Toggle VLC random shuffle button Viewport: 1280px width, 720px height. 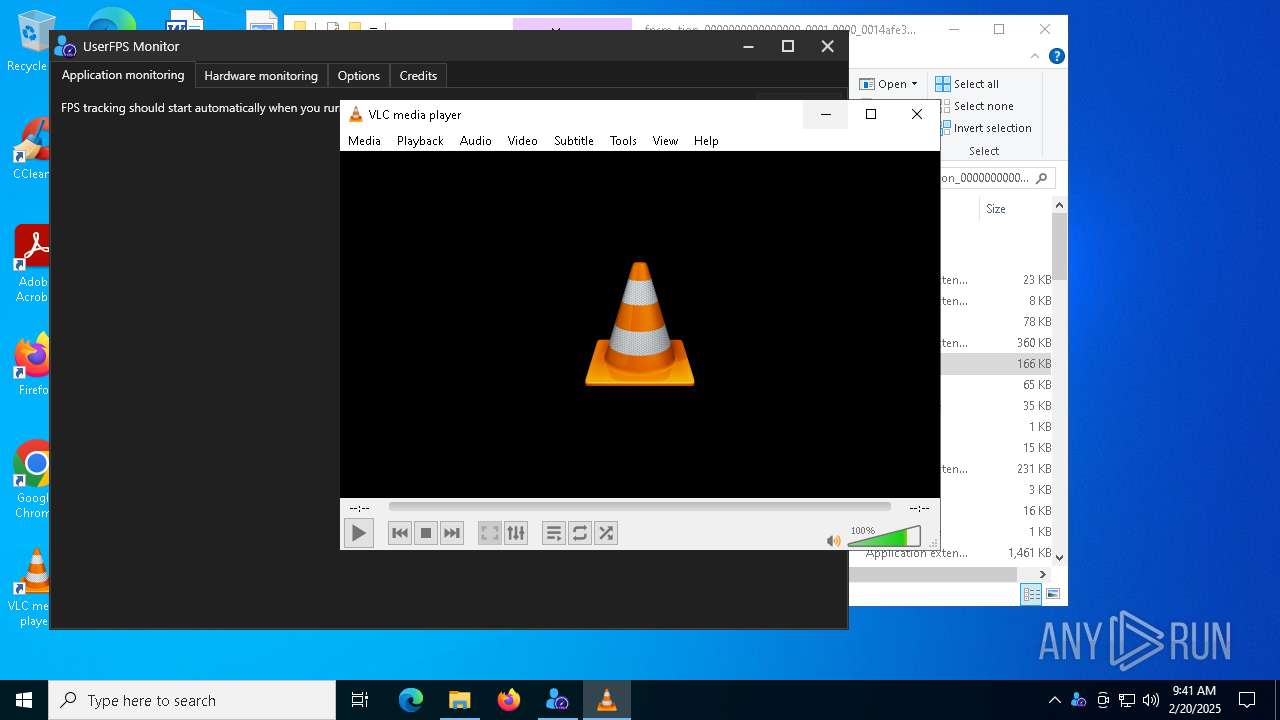(x=606, y=533)
